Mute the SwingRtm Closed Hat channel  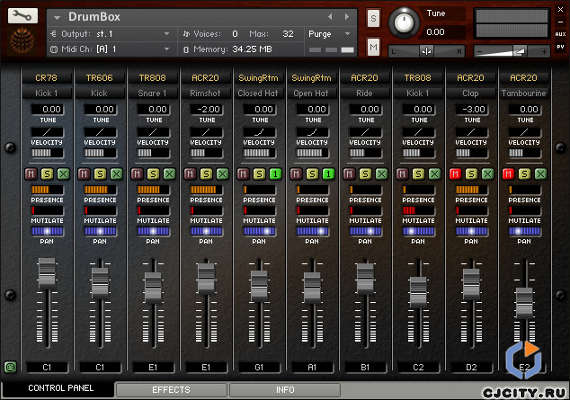[x=243, y=174]
